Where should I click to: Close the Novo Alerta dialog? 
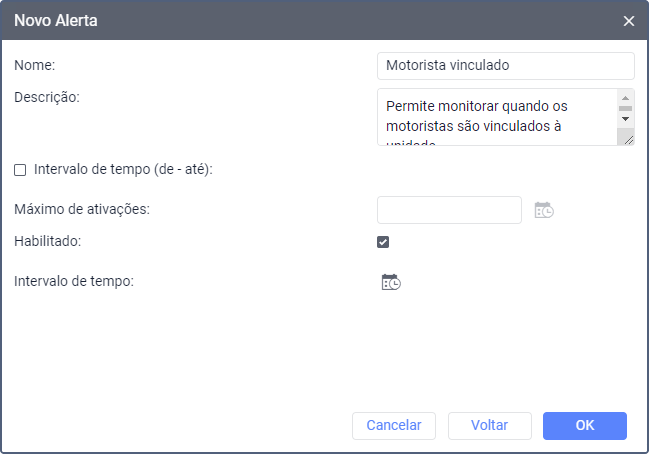pos(629,20)
